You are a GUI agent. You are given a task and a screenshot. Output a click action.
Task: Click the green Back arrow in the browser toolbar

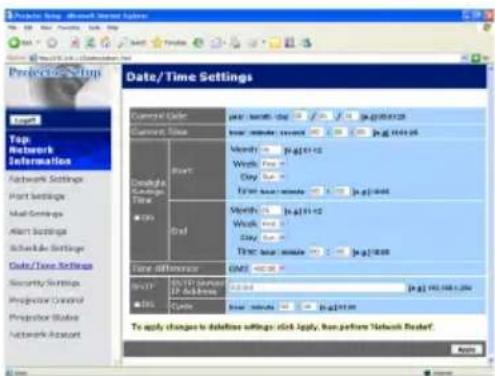[x=15, y=42]
